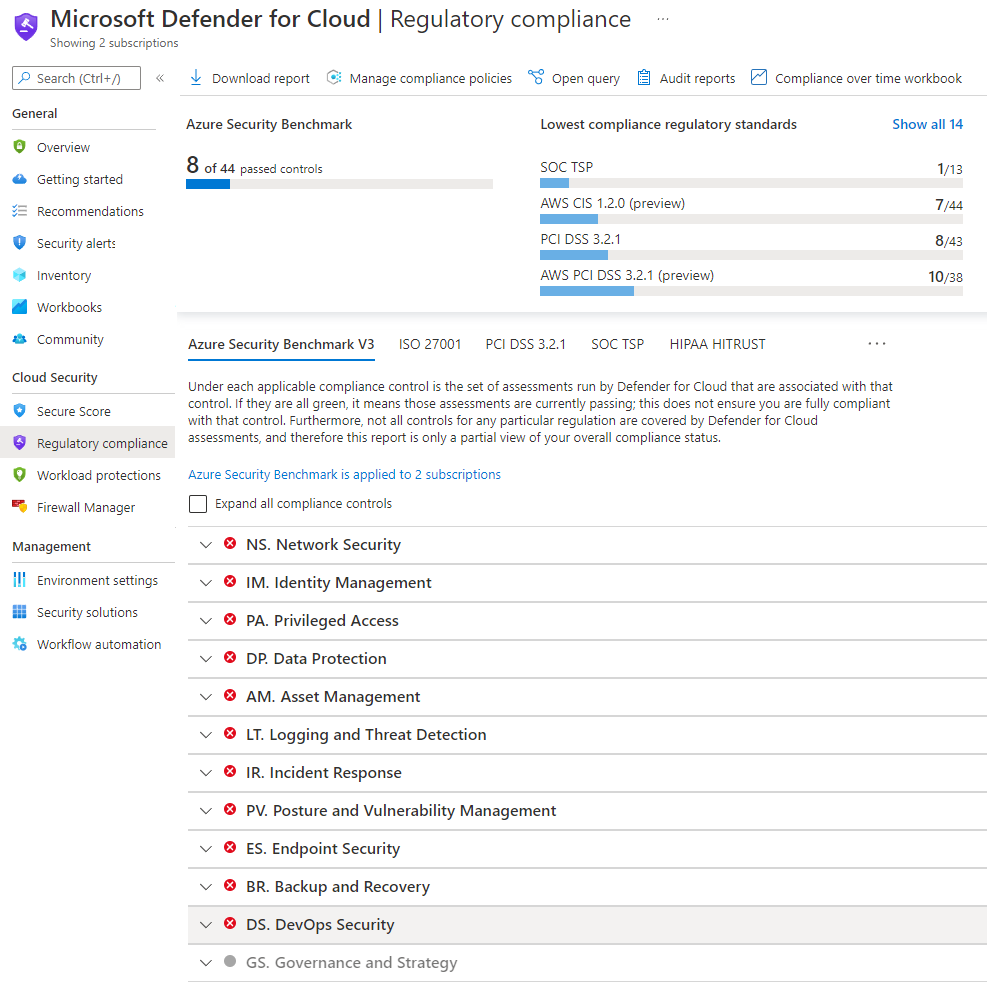
Task: Expand the GS. Governance and Strategy chevron
Action: pos(206,962)
